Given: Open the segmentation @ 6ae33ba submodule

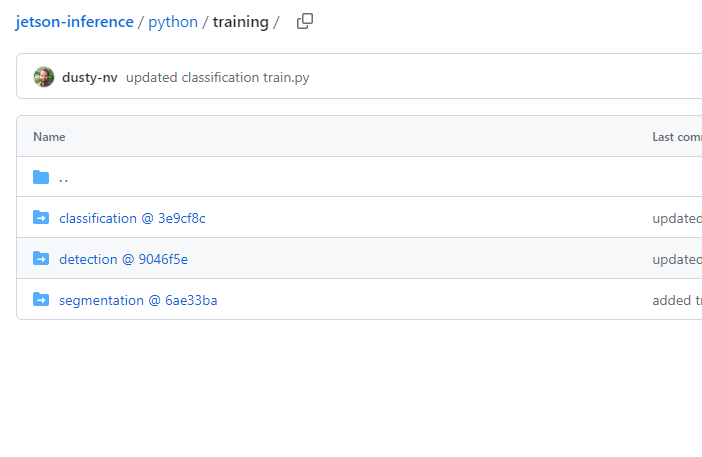Looking at the screenshot, I should click(138, 300).
